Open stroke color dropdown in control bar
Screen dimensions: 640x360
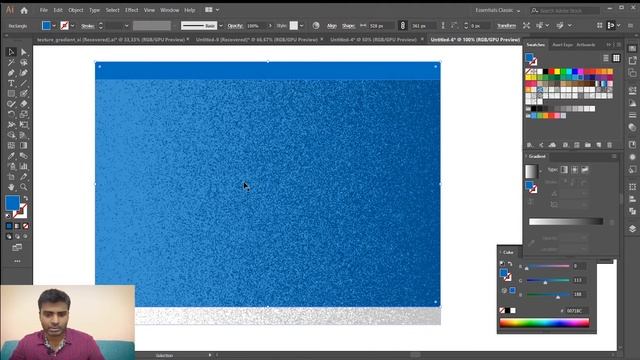click(x=72, y=26)
